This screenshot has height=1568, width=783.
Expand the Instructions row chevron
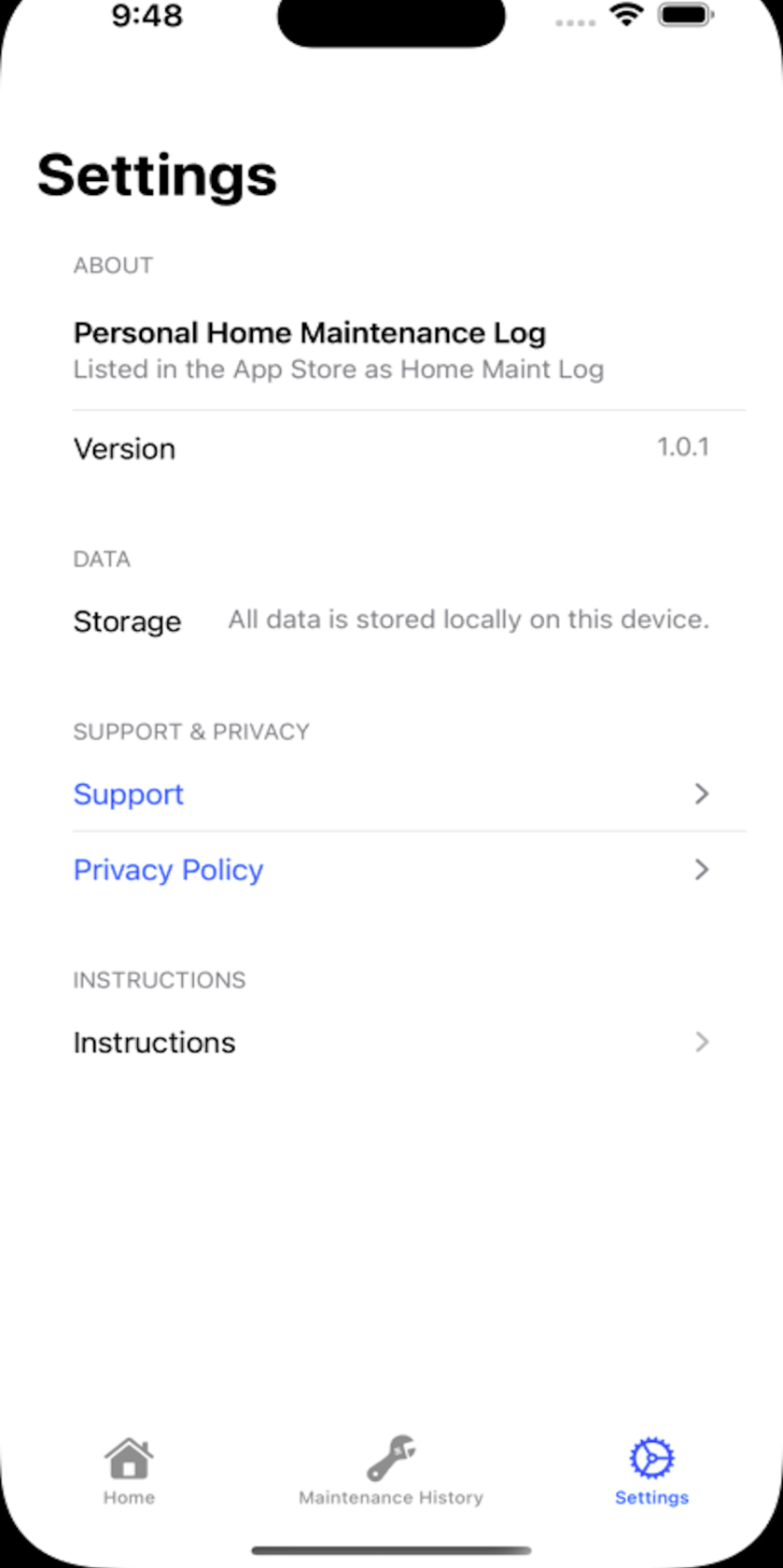tap(702, 1042)
